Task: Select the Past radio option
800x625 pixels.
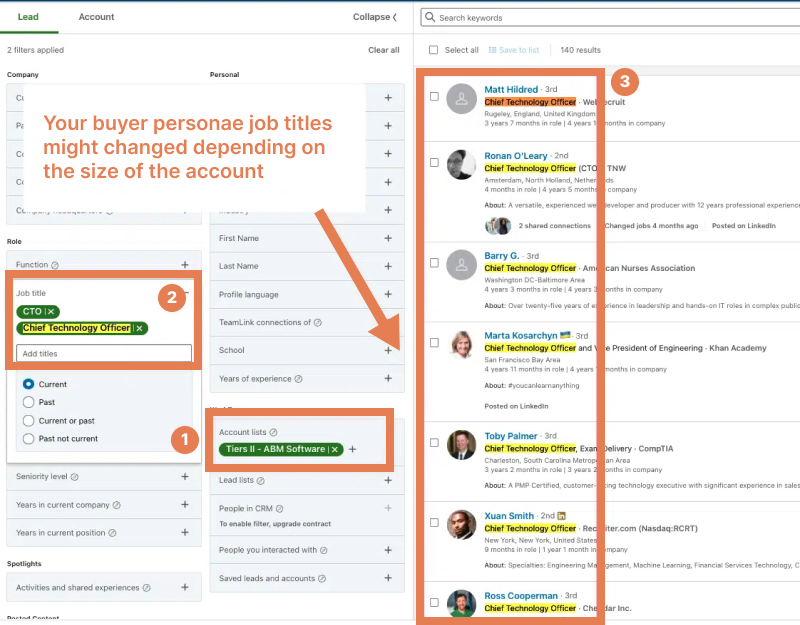Action: [x=29, y=402]
